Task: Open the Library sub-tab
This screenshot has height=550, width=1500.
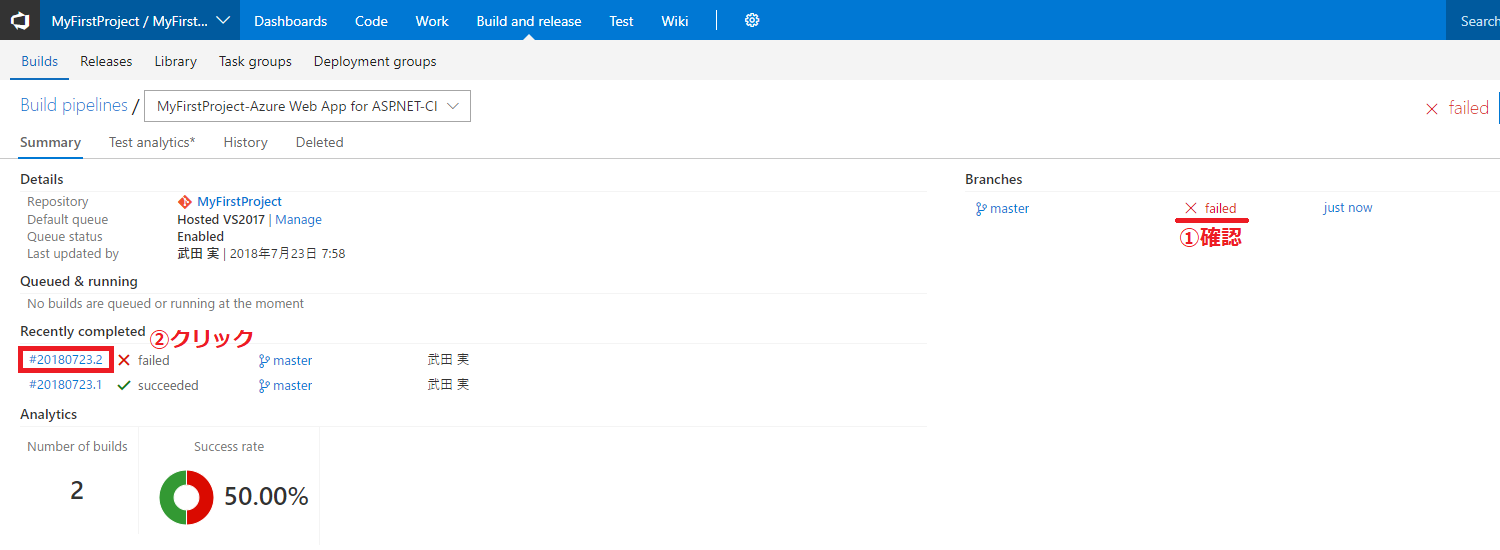Action: (175, 61)
